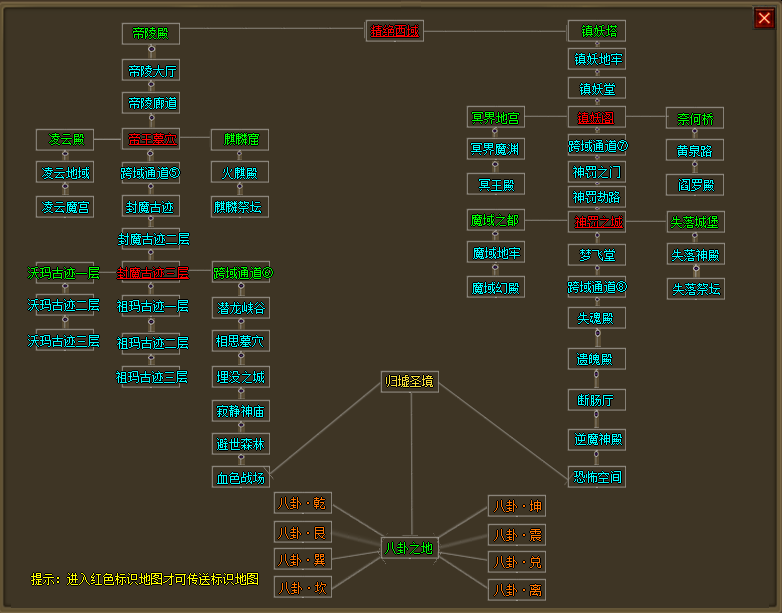Choose the 魔域之都 map node
Screen dimensions: 782x613
click(495, 221)
